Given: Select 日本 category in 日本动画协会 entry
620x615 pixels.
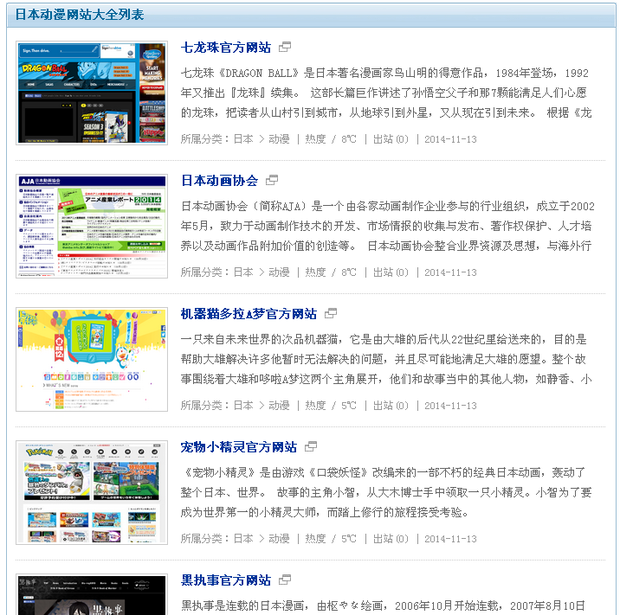Looking at the screenshot, I should tap(243, 272).
